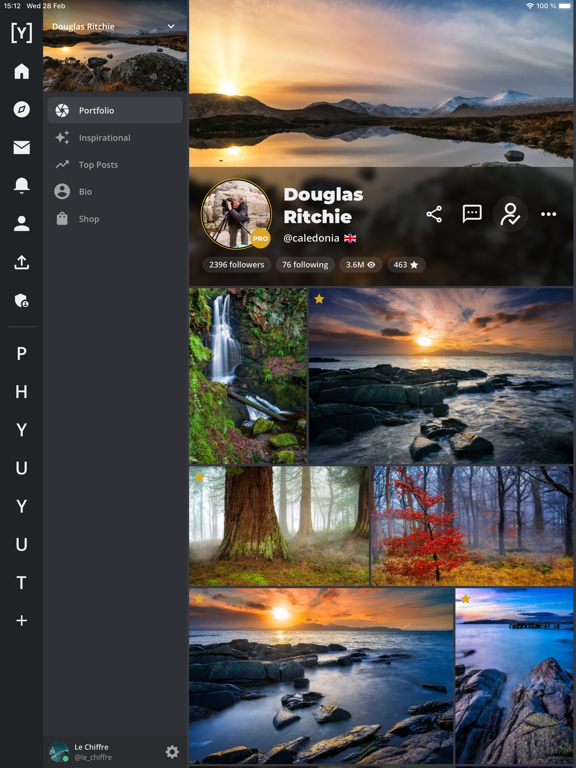Open the waterfall photo thumbnail
The height and width of the screenshot is (768, 576).
(248, 376)
